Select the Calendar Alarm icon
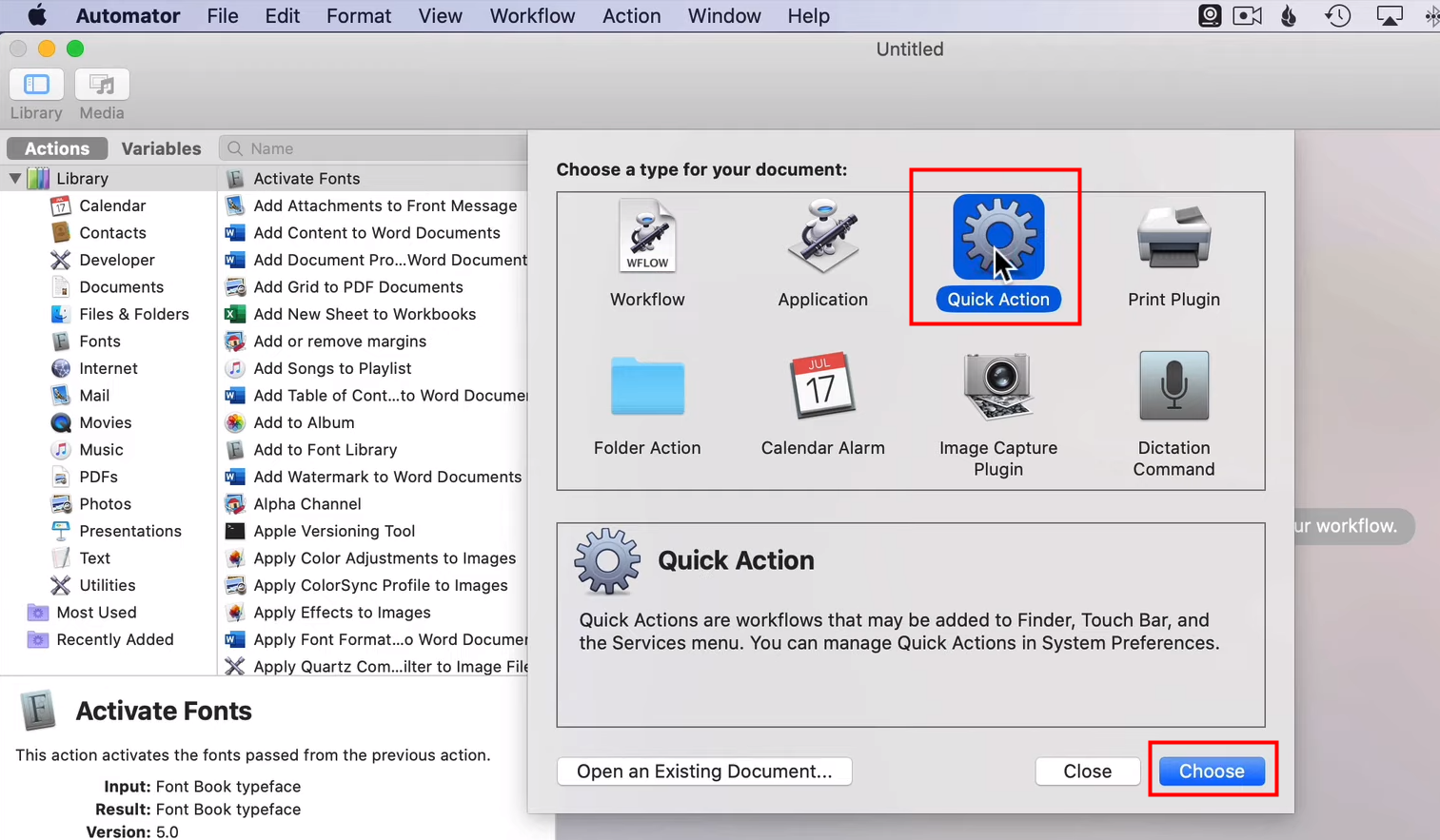The height and width of the screenshot is (840, 1440). tap(822, 385)
